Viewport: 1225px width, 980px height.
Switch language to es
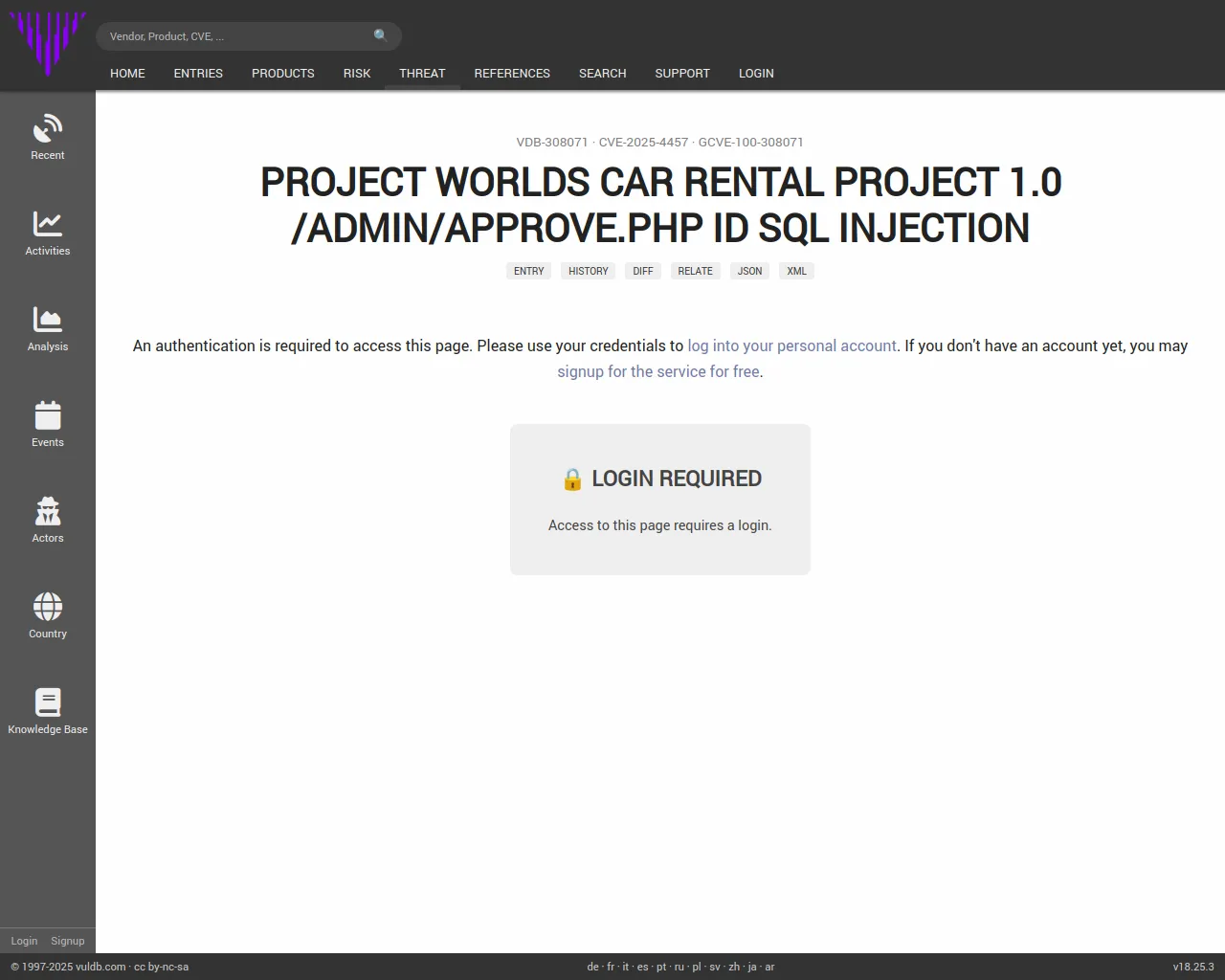[642, 967]
